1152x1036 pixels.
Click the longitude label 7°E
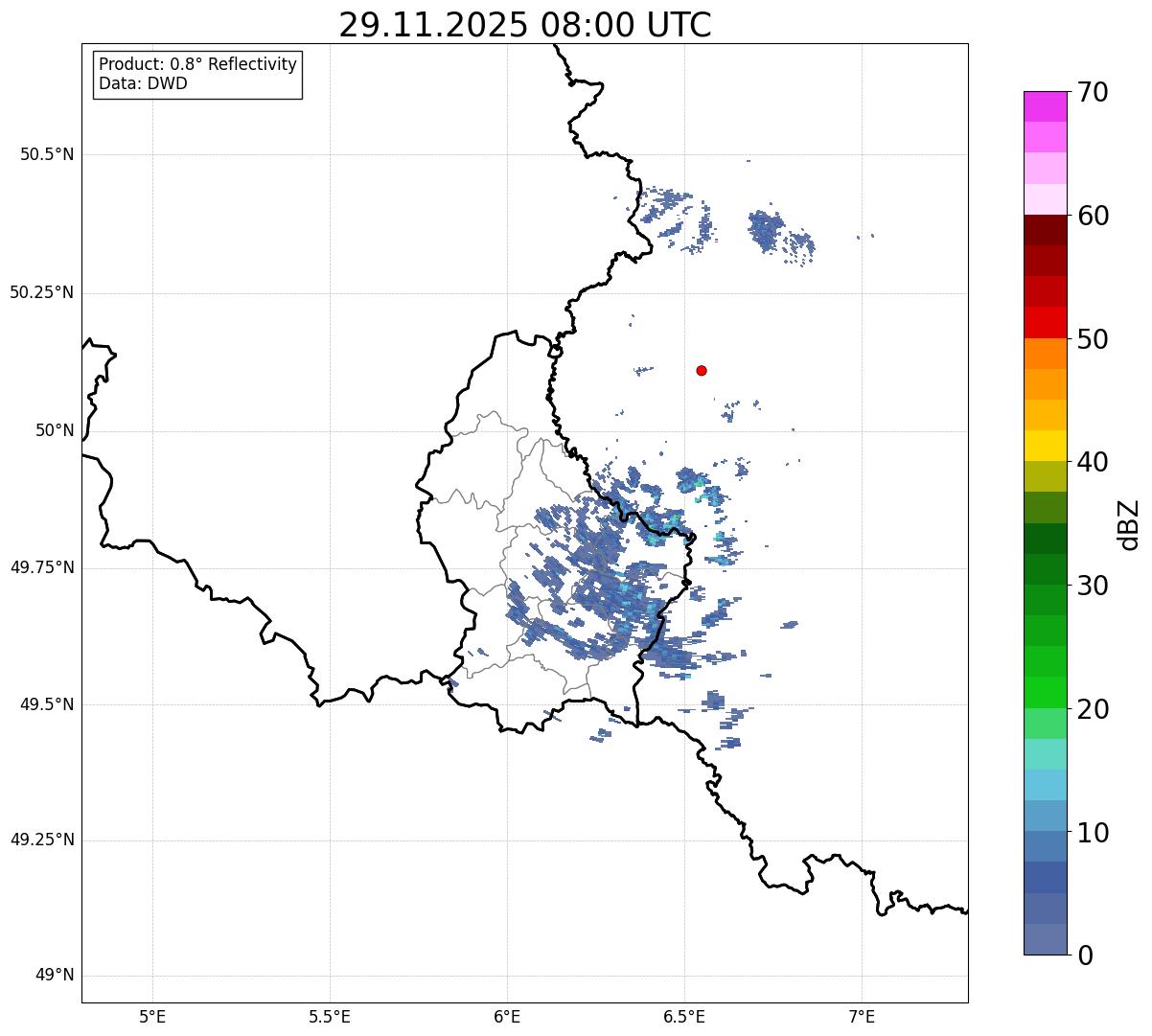coord(862,1016)
